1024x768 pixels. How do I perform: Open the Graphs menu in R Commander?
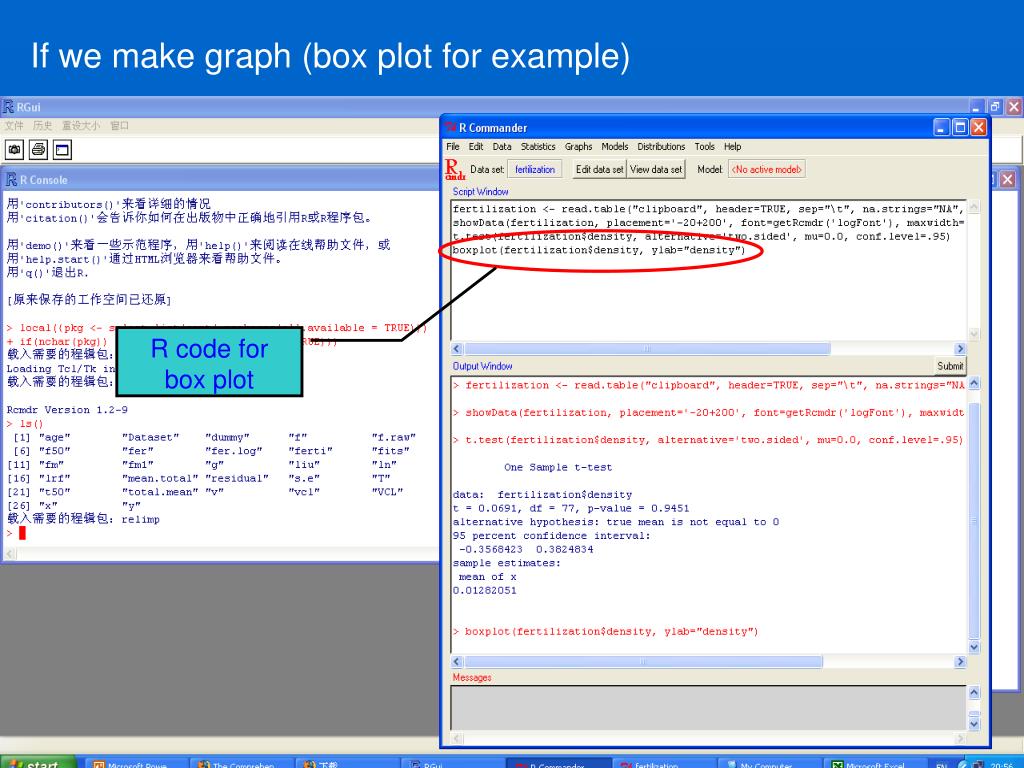pos(579,146)
